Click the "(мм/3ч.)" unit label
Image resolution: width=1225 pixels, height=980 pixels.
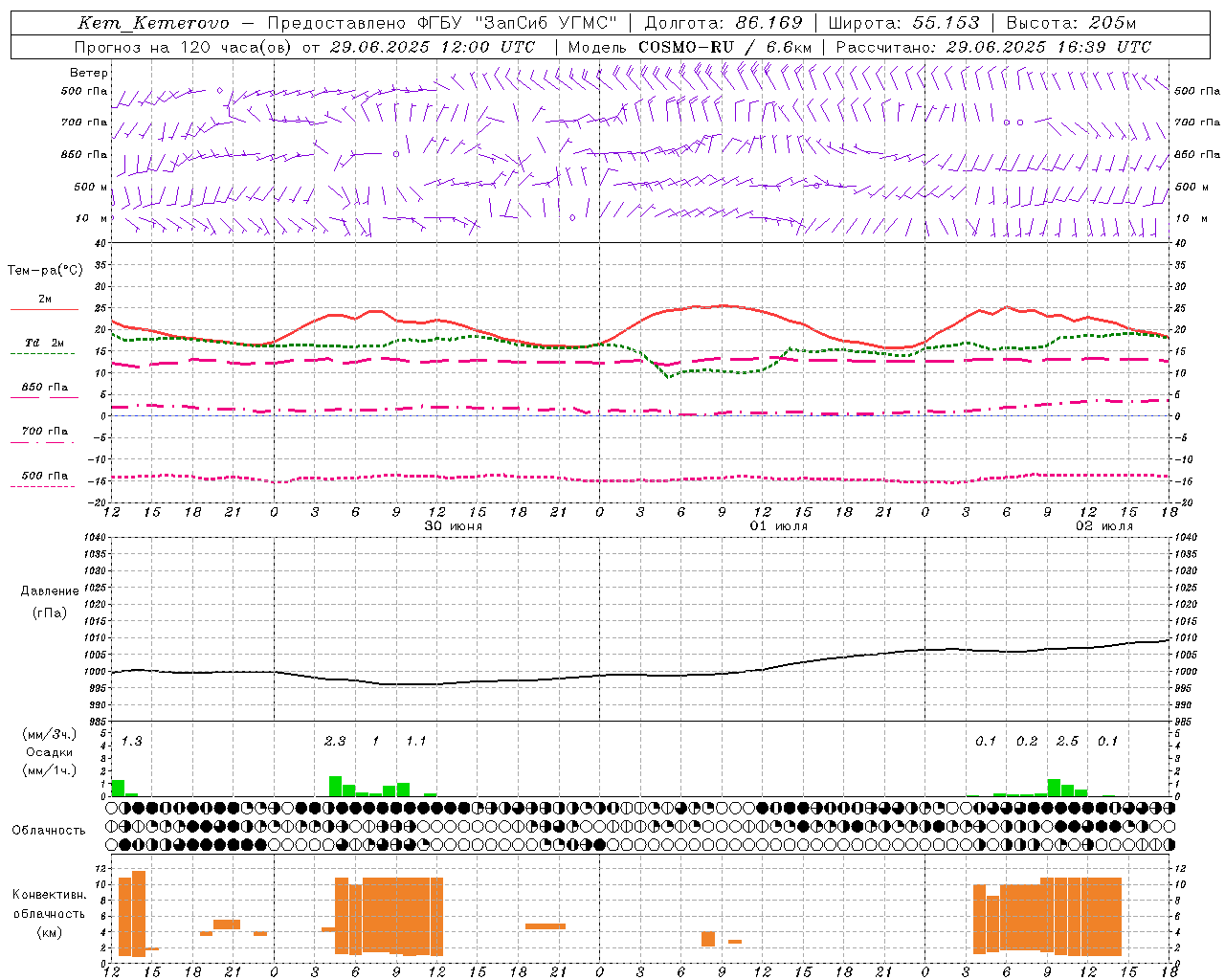coord(50,734)
